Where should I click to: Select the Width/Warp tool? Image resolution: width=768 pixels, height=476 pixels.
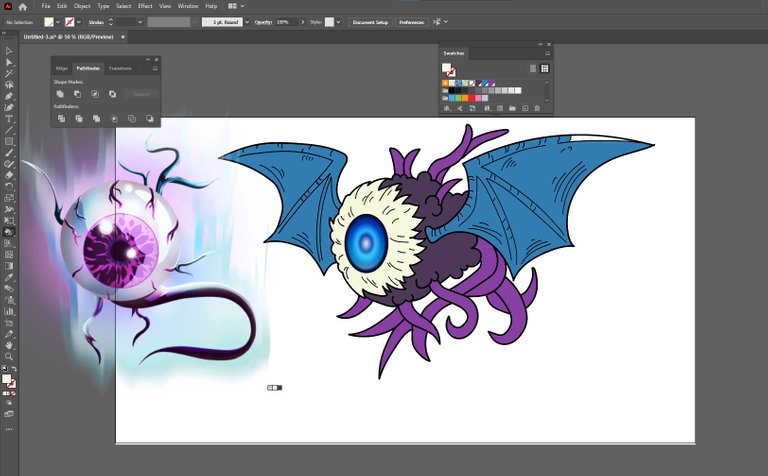pyautogui.click(x=9, y=209)
